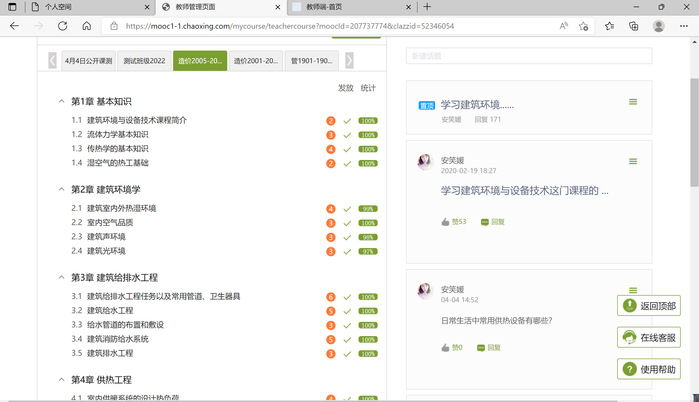
Task: Click the 新建话题 input field
Action: 529,56
